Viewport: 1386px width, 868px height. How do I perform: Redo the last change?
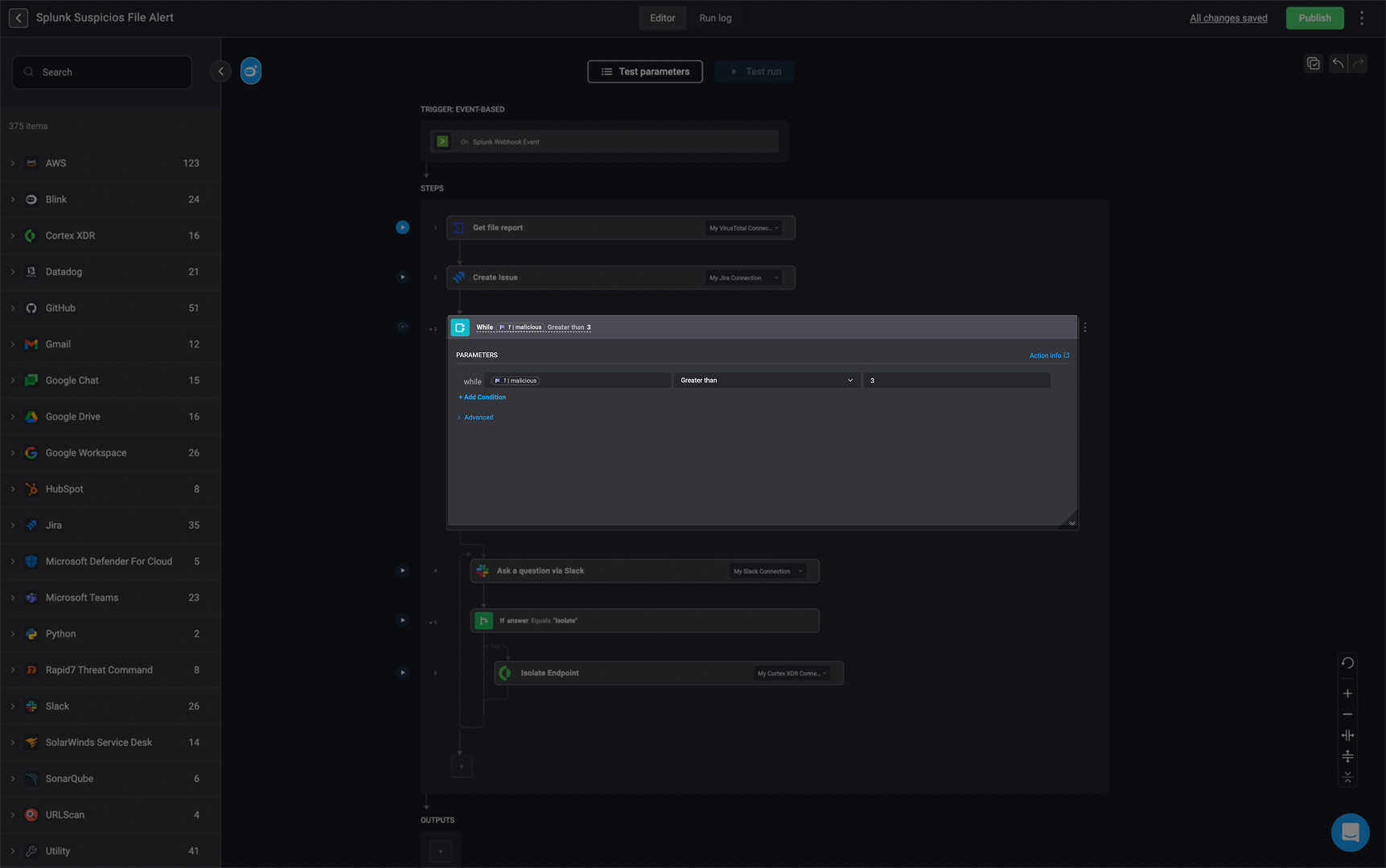(x=1359, y=64)
